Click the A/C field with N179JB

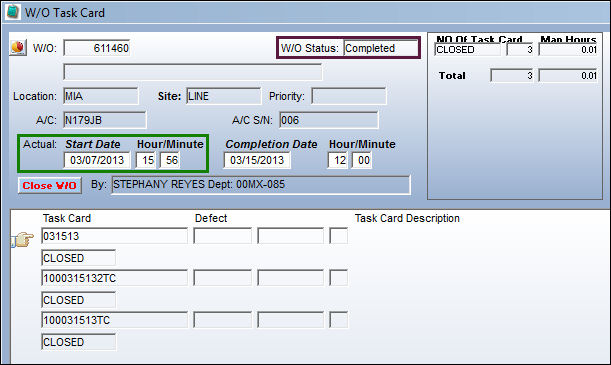click(105, 120)
